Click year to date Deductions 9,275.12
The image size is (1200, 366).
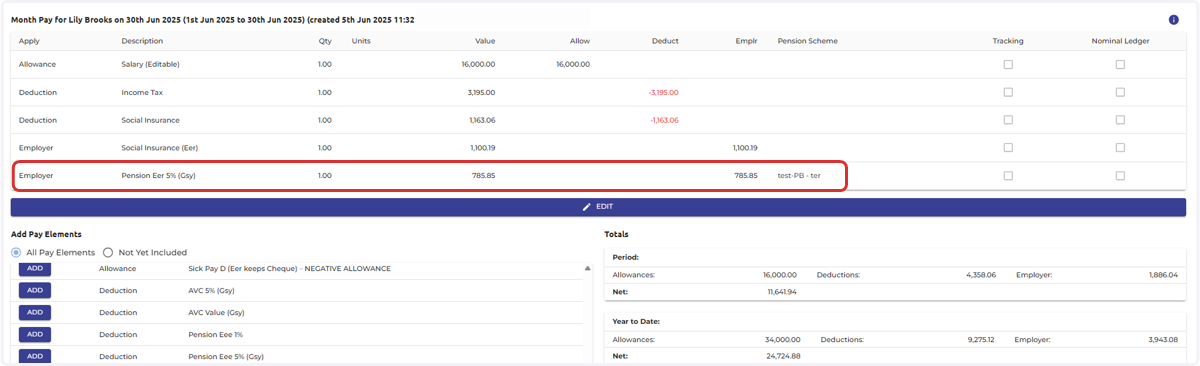tap(982, 340)
